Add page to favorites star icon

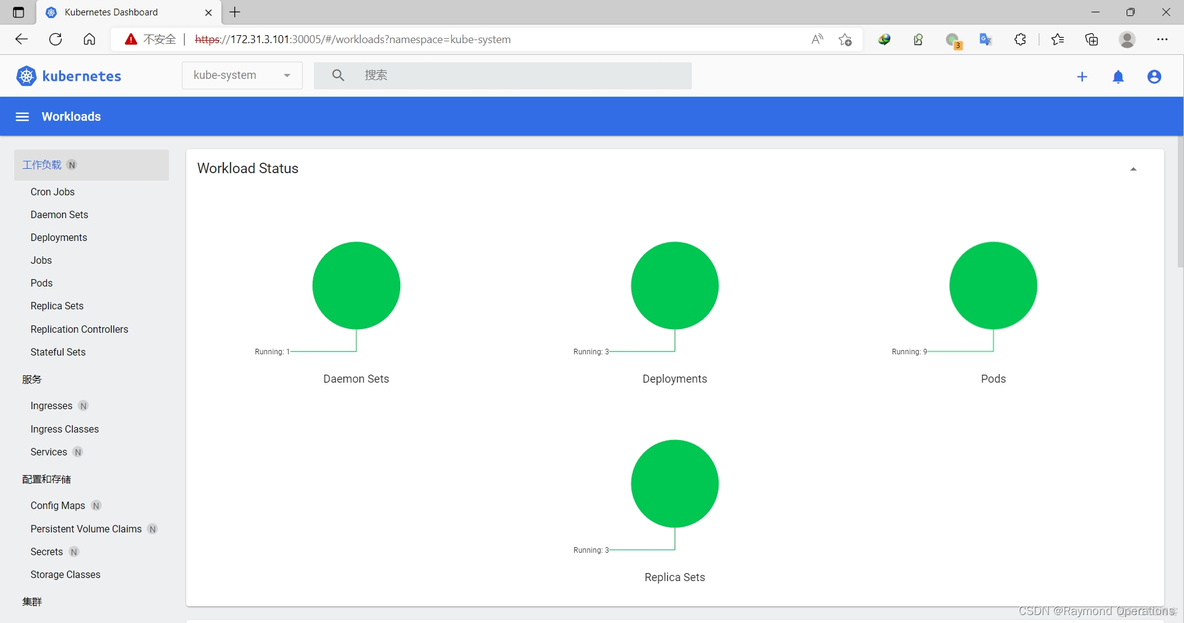[x=845, y=39]
